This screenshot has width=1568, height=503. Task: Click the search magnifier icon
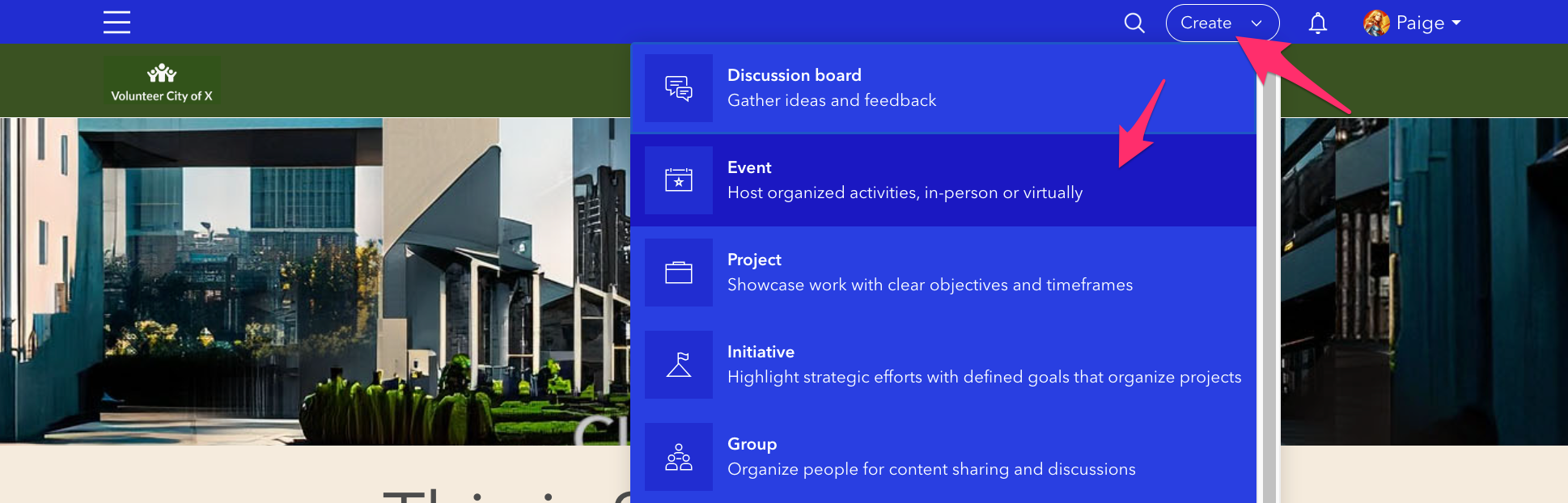[1134, 23]
